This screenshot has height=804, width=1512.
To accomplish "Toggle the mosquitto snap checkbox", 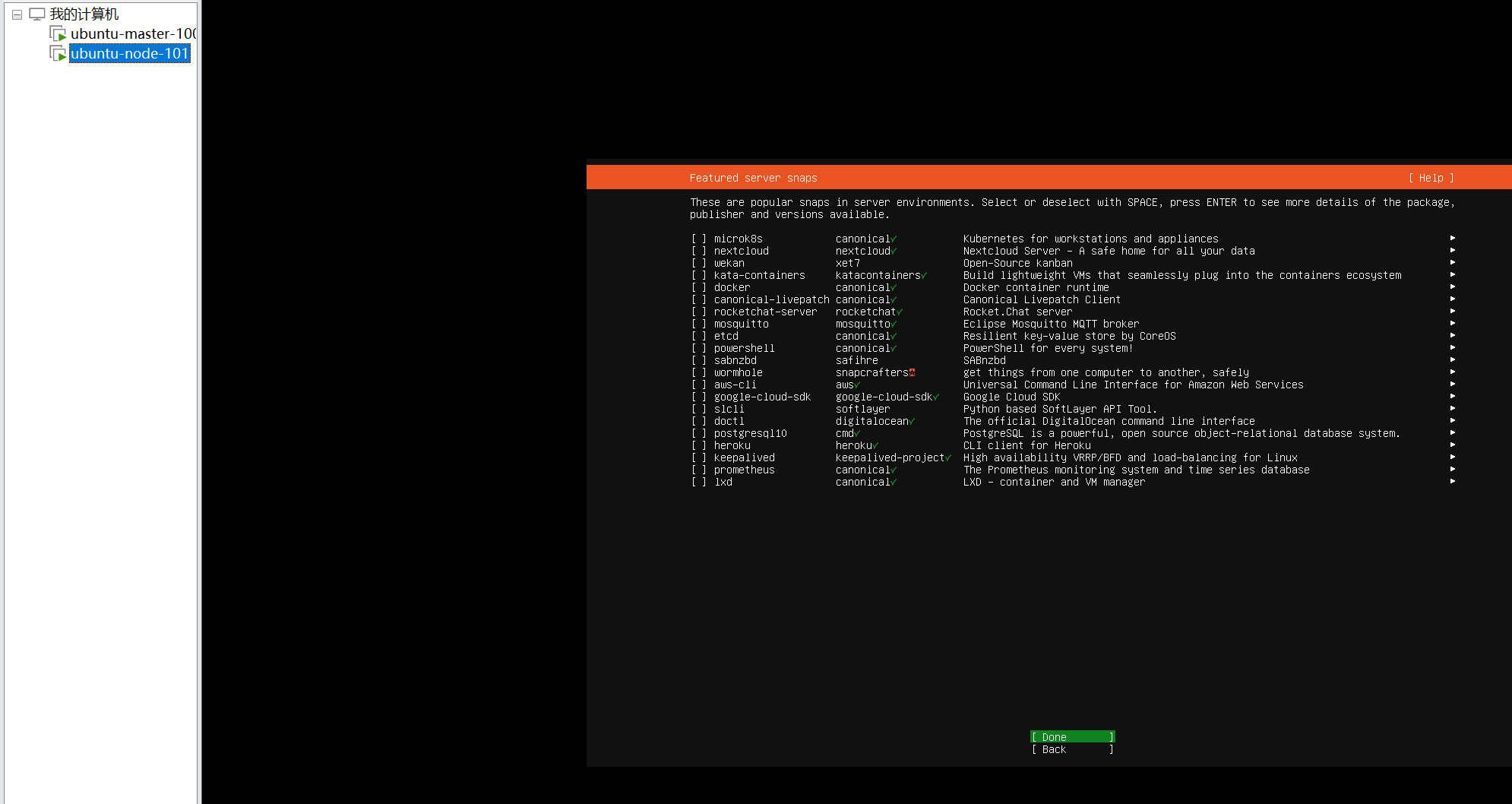I will pyautogui.click(x=699, y=324).
